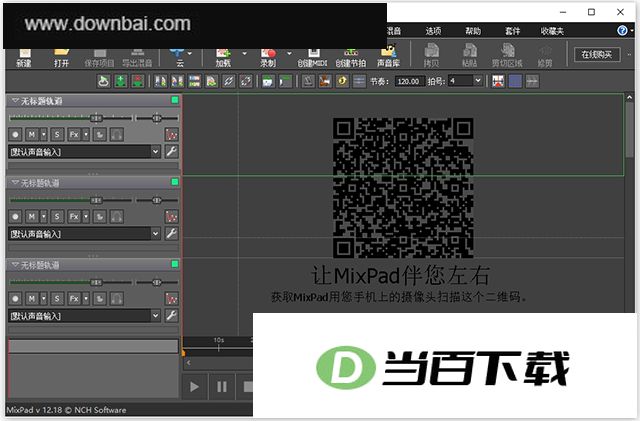Click the second track volume slider handle
This screenshot has width=640, height=421.
click(96, 200)
